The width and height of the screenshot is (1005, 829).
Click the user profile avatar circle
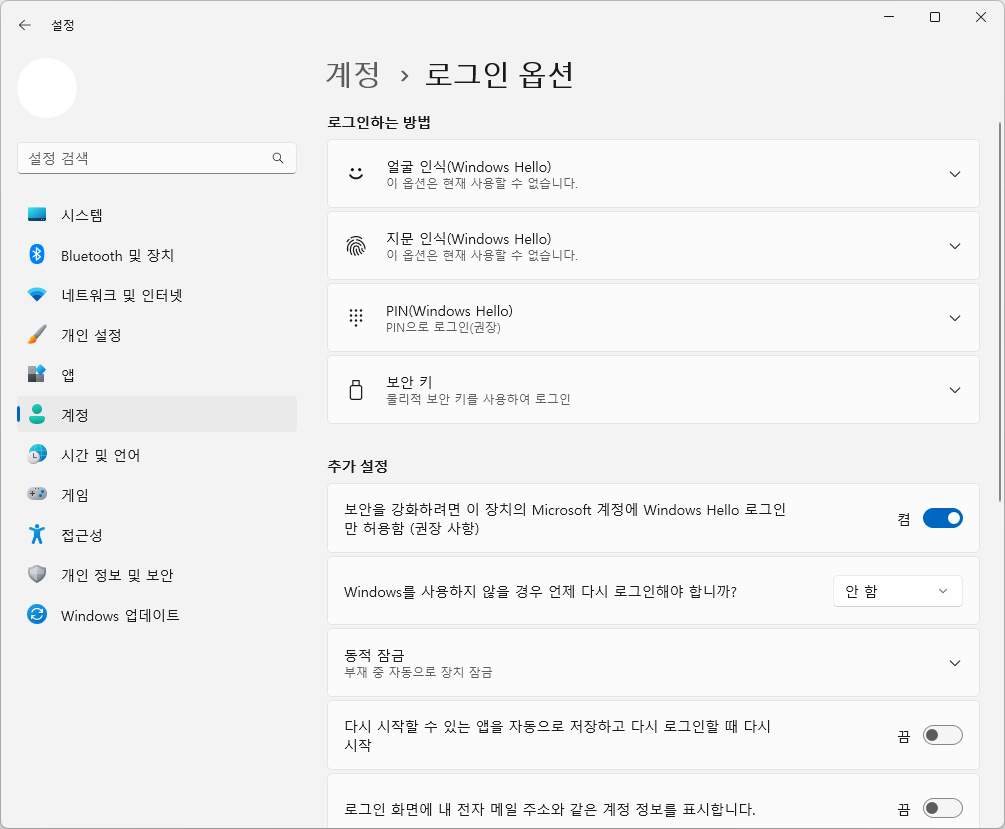47,88
